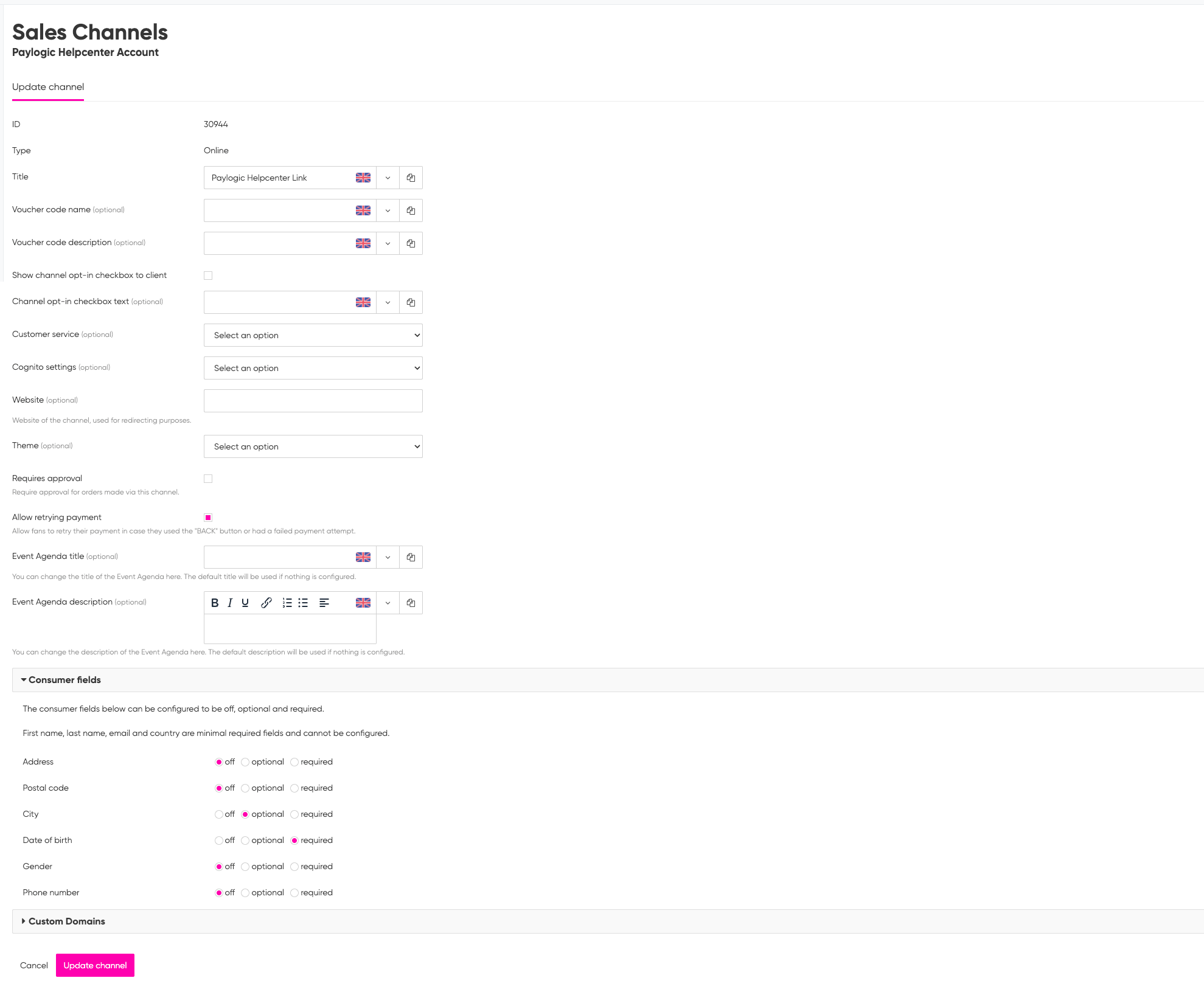The height and width of the screenshot is (992, 1204).
Task: Set Phone number to optional
Action: tap(245, 893)
